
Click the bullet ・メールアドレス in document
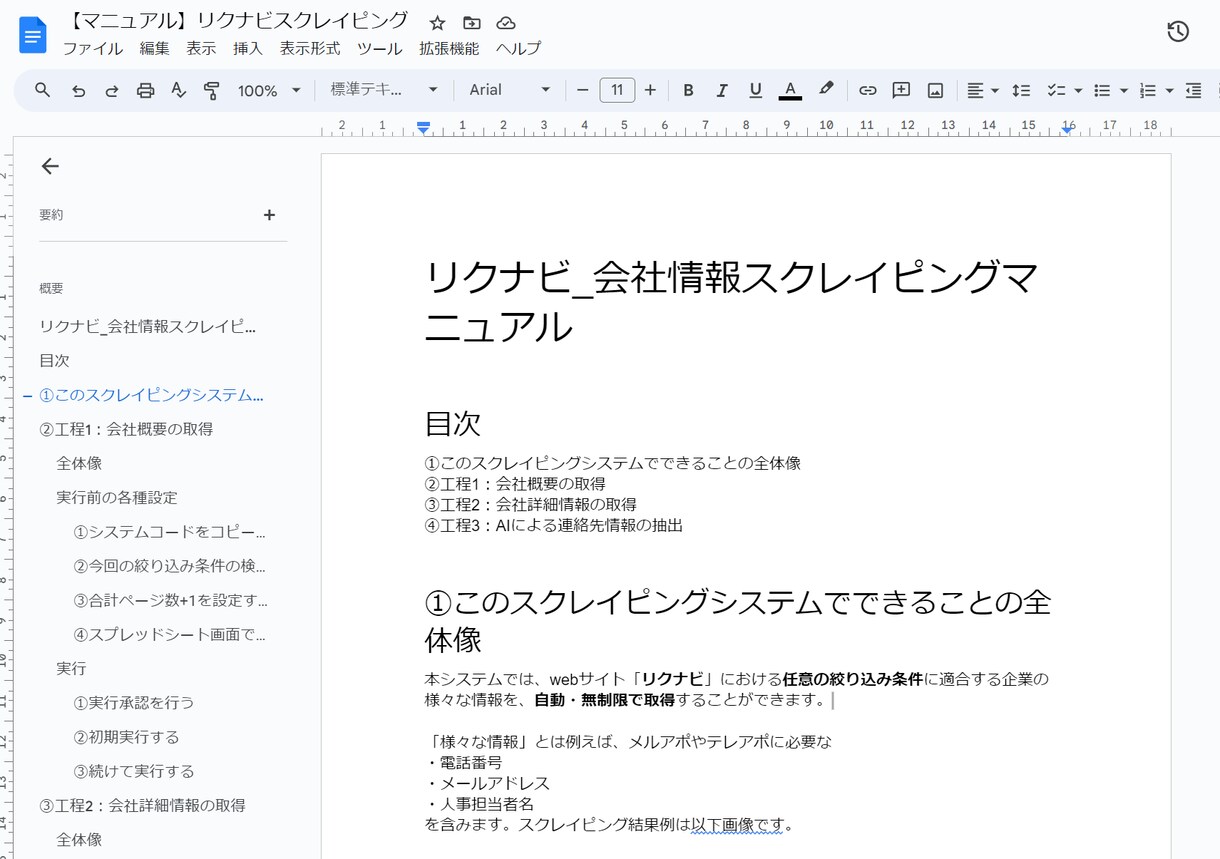(x=487, y=783)
